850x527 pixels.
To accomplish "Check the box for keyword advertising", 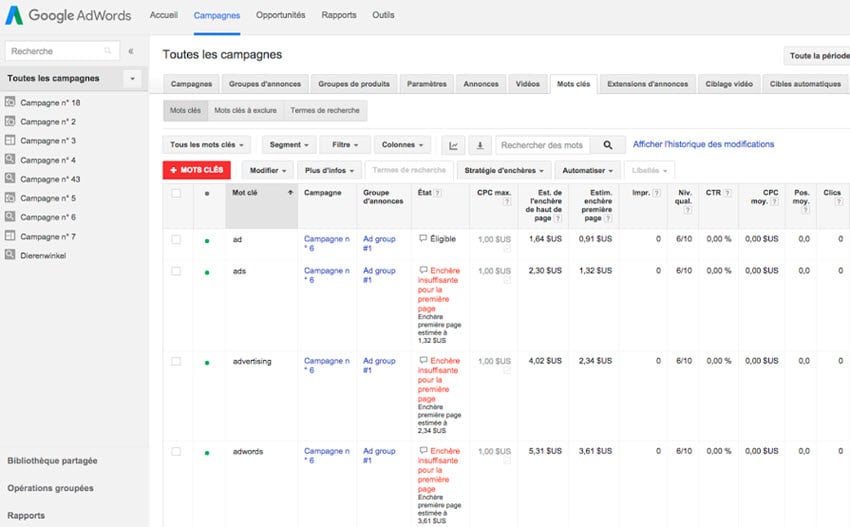I will [x=176, y=362].
